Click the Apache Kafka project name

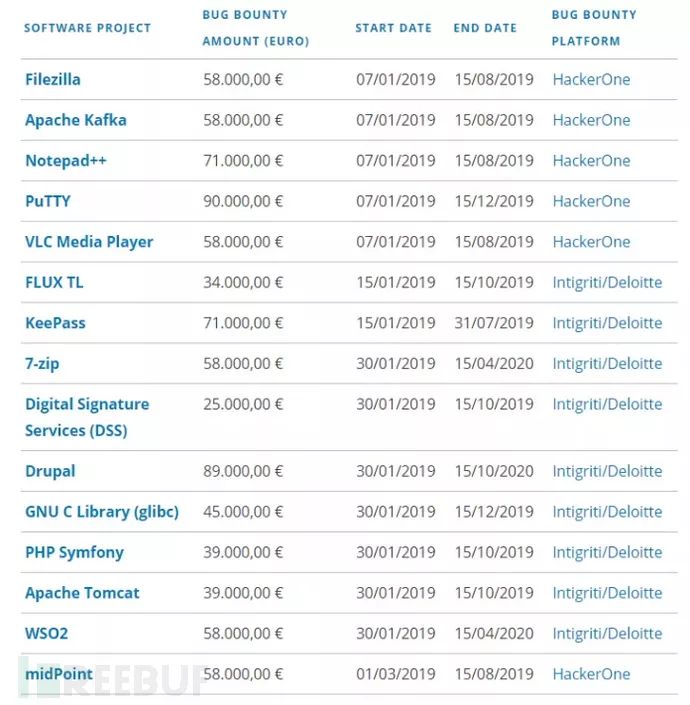click(x=76, y=120)
